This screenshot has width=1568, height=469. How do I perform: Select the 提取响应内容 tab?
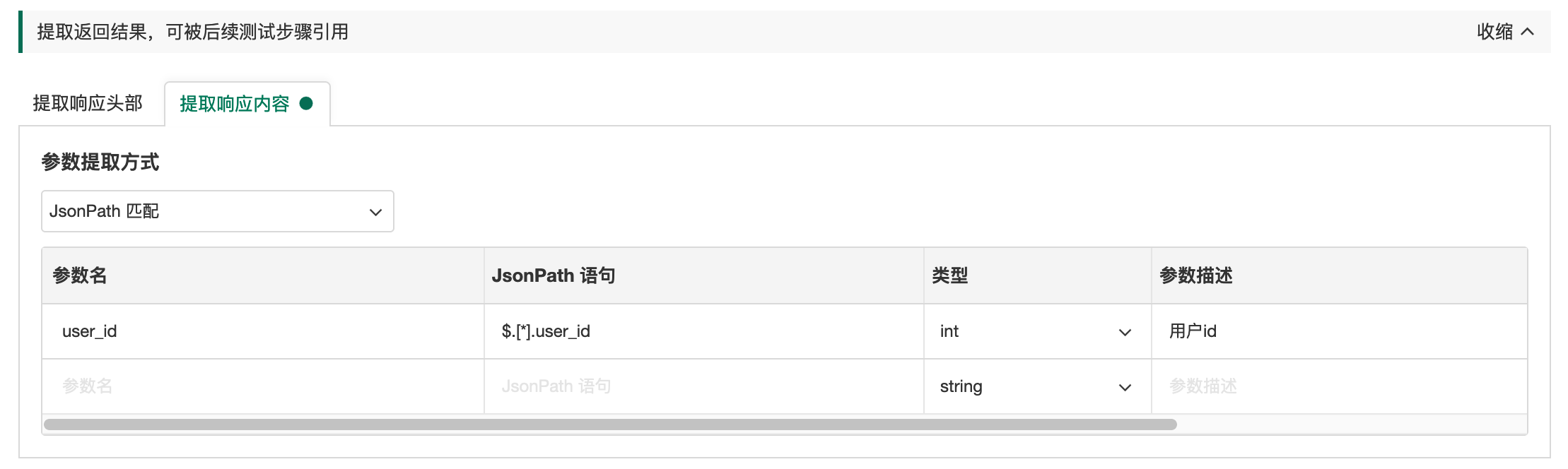tap(235, 105)
